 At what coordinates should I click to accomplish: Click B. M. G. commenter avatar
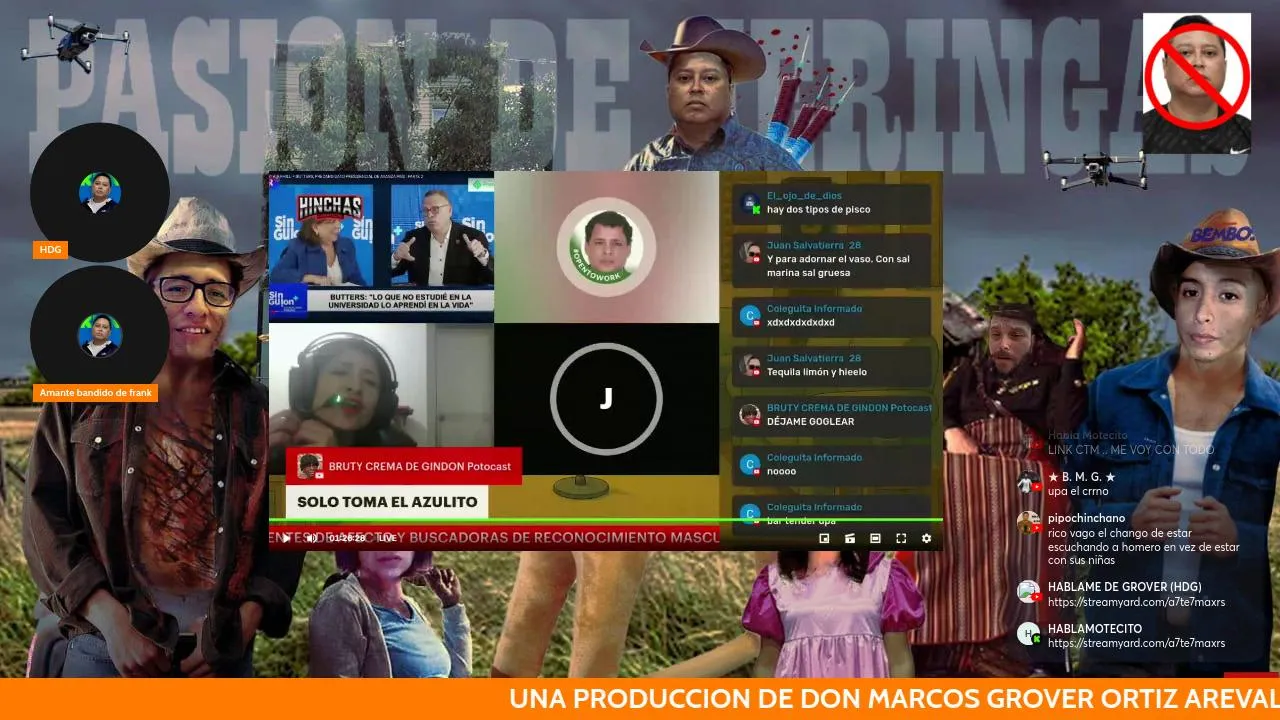(x=1028, y=483)
